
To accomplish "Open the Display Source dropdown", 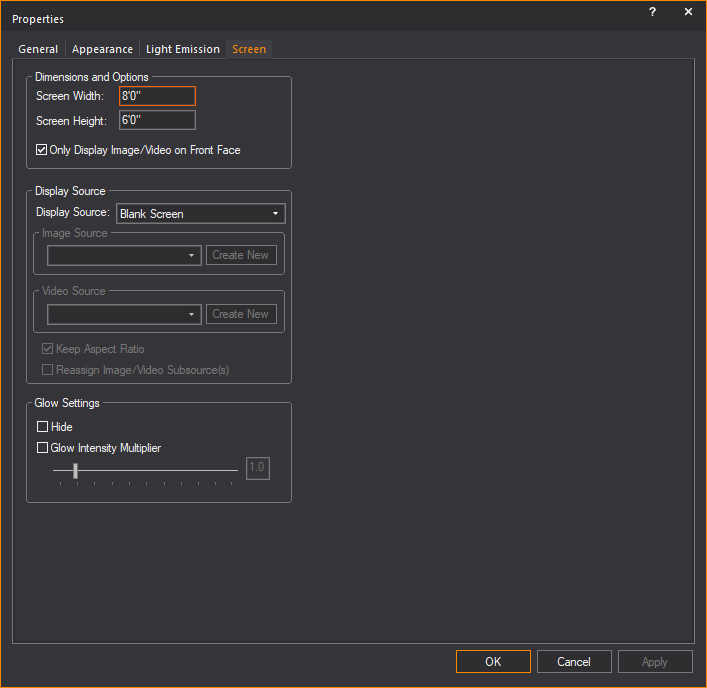I will [x=201, y=214].
